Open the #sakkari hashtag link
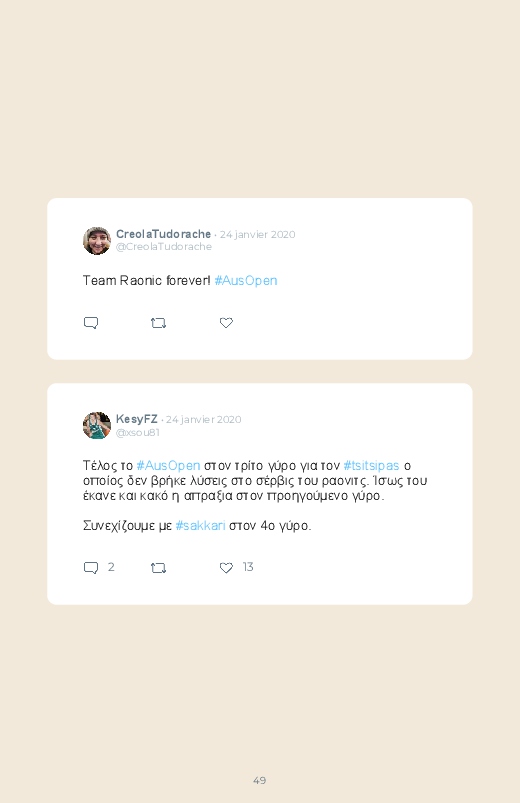The image size is (520, 803). tap(200, 526)
